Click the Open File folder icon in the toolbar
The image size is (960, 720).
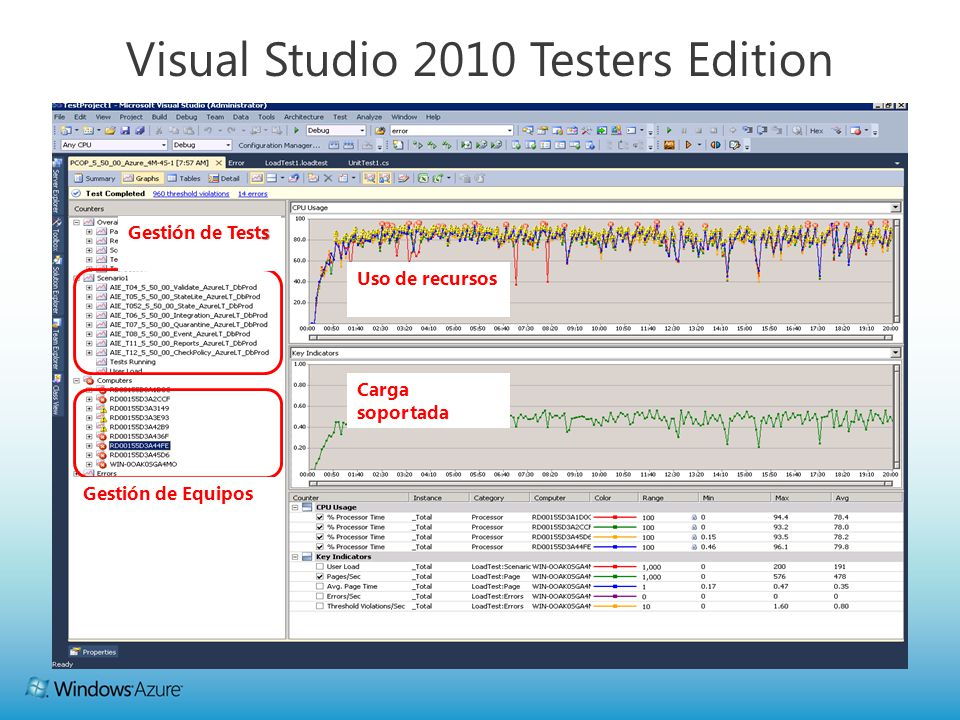(110, 130)
